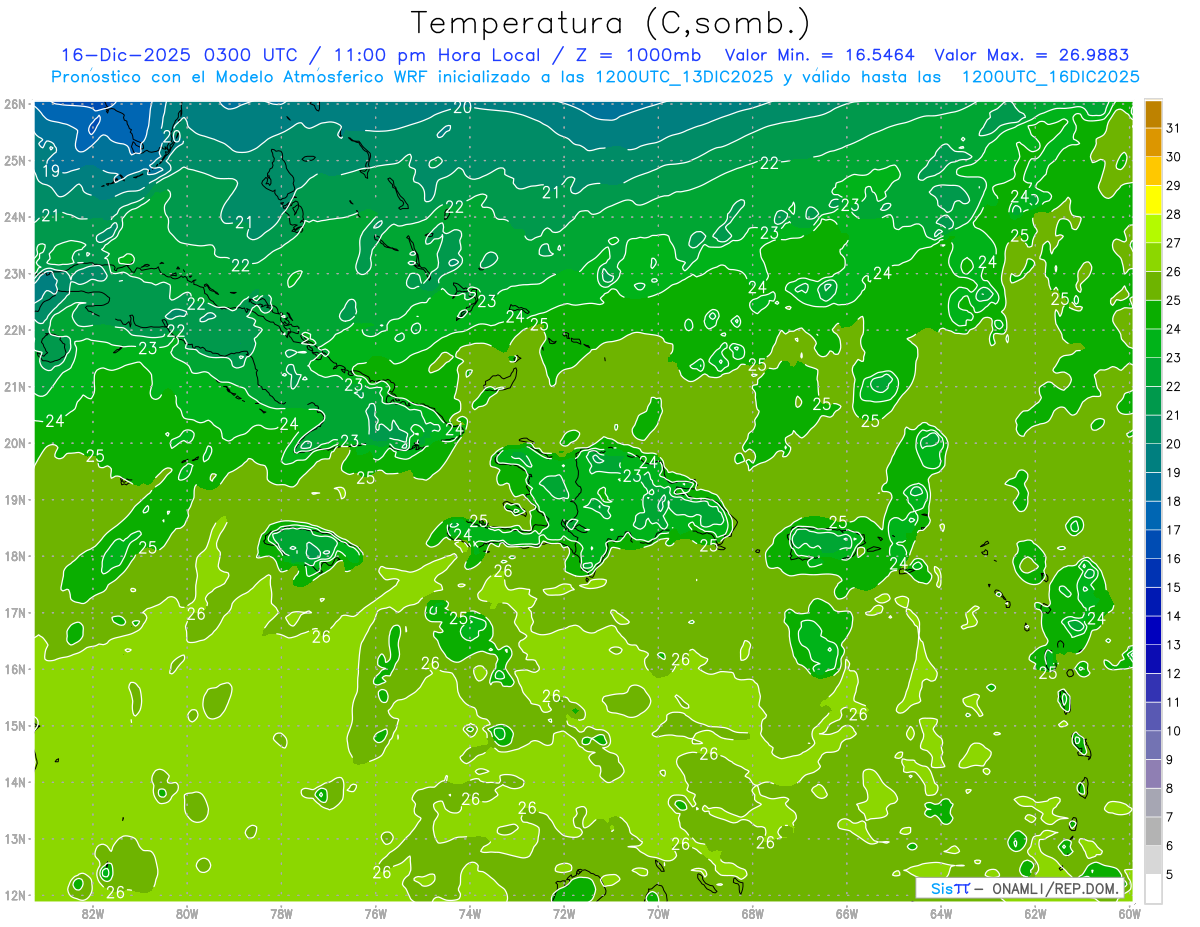
Task: Click the 64W longitude axis label
Action: click(941, 913)
